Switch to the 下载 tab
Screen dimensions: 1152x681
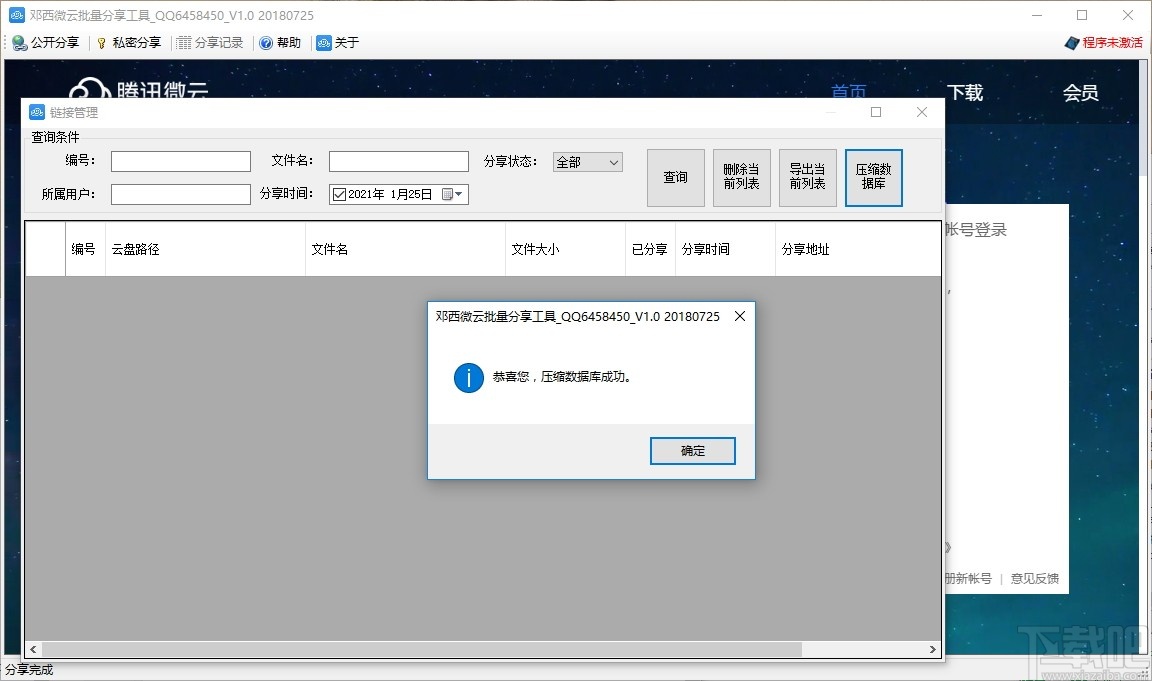pyautogui.click(x=966, y=91)
